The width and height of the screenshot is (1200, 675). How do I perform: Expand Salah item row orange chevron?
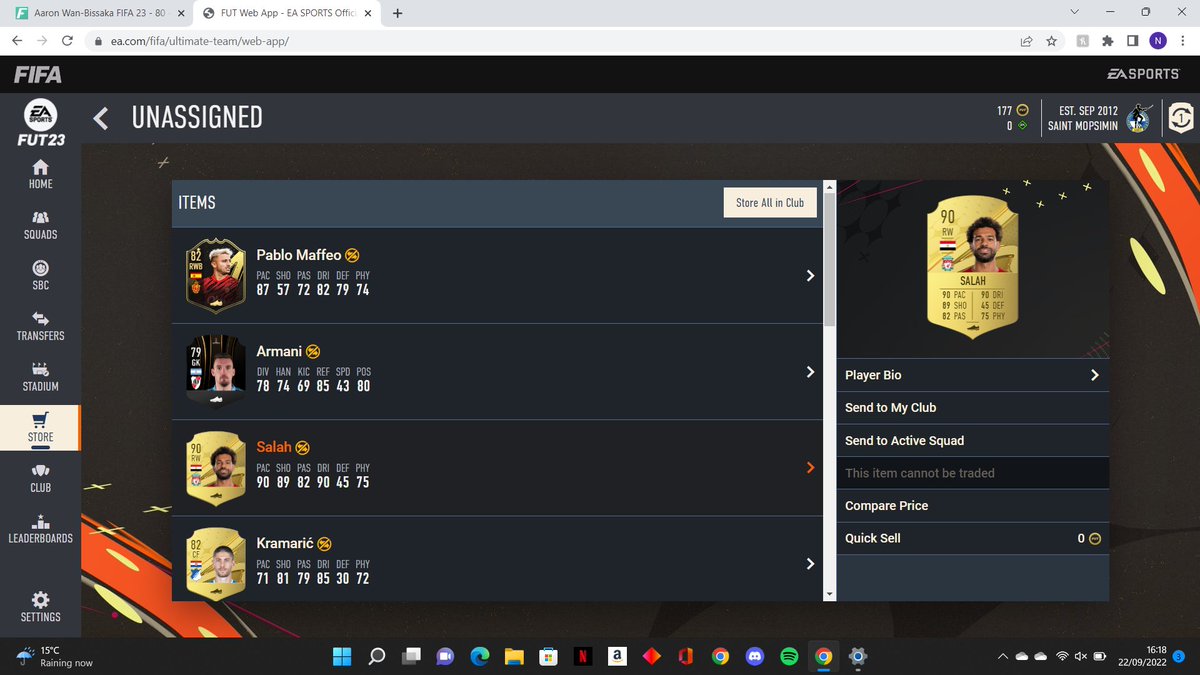[810, 467]
